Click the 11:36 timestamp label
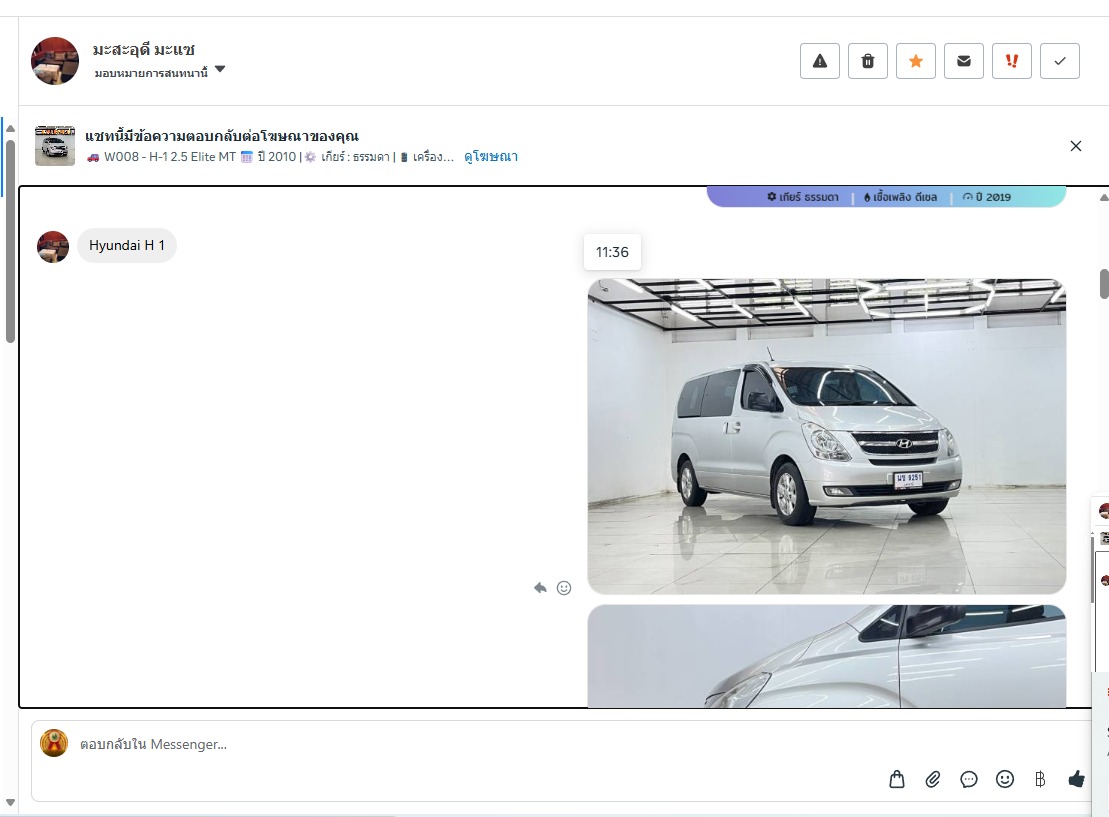Screen dimensions: 1109x817 pyautogui.click(x=612, y=252)
